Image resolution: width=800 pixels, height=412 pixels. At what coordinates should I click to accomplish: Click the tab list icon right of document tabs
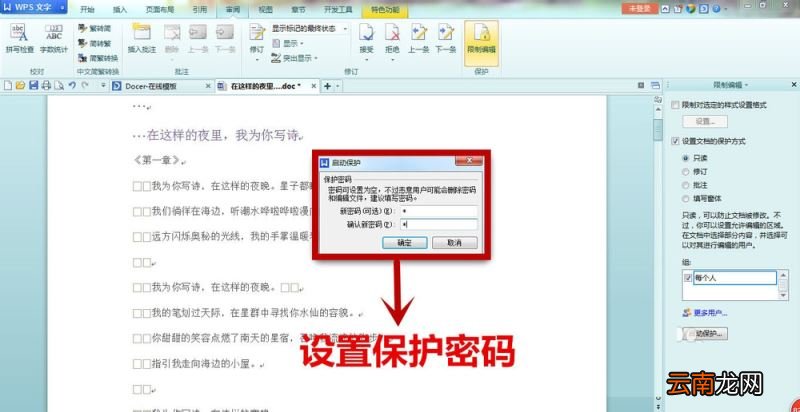[x=656, y=86]
